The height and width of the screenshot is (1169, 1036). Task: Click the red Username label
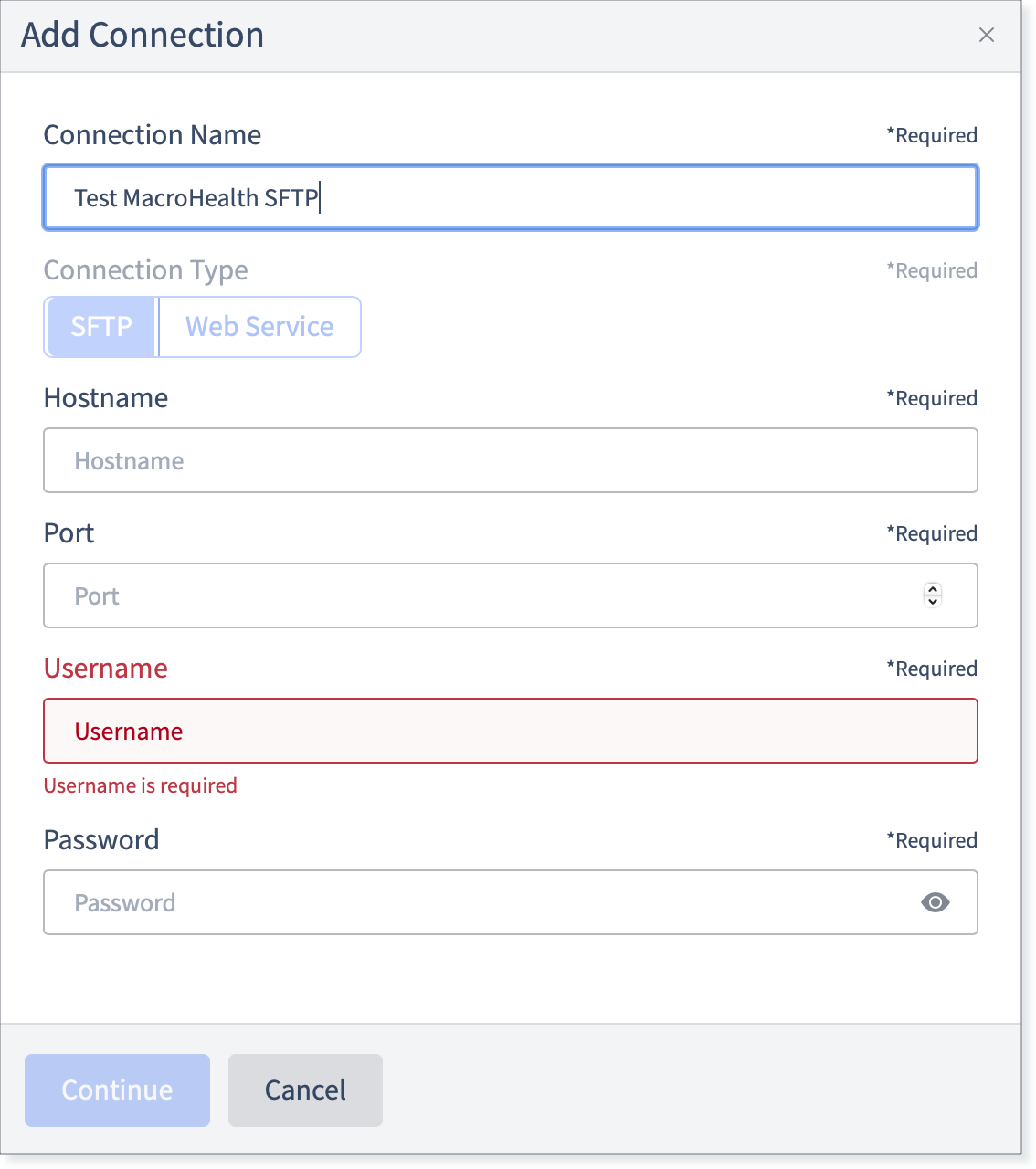106,669
